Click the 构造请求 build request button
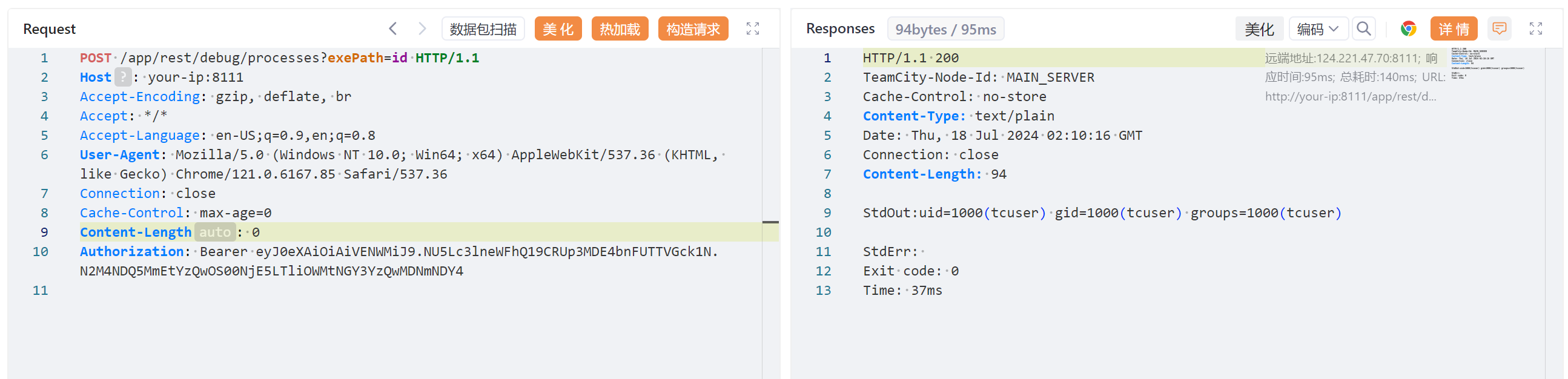 point(693,28)
